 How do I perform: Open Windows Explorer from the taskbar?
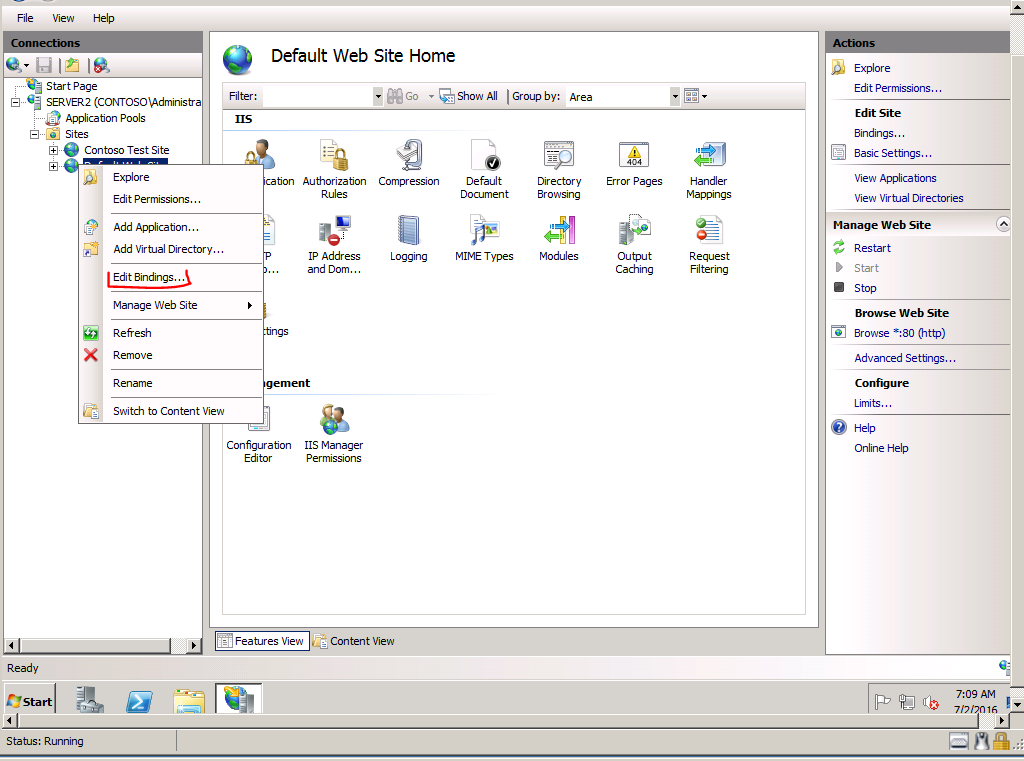pos(189,700)
